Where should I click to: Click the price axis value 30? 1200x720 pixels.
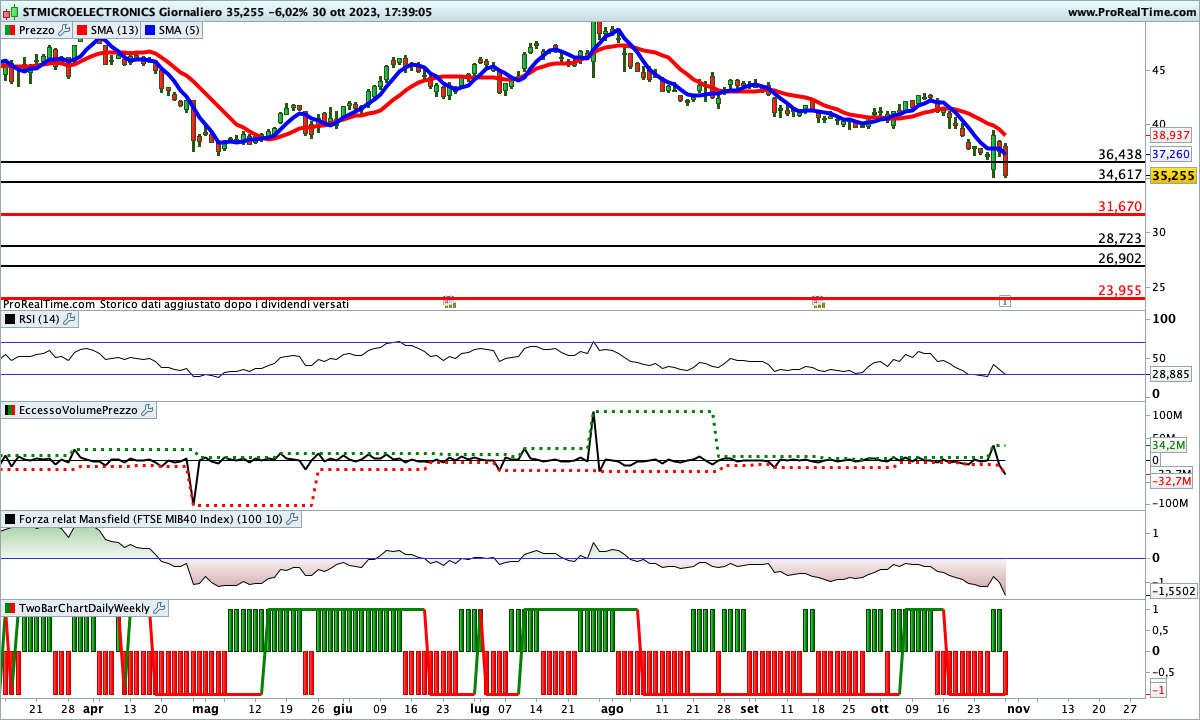[x=1158, y=232]
